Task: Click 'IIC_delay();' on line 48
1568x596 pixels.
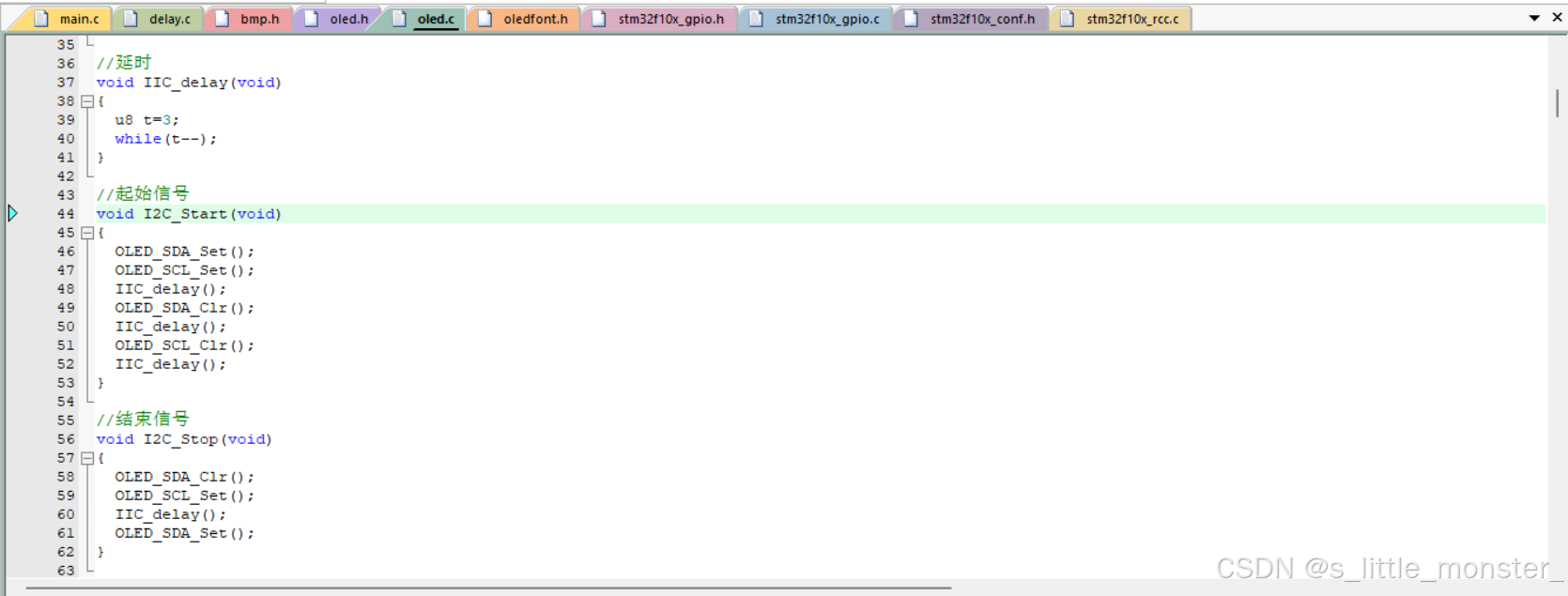Action: click(x=170, y=289)
